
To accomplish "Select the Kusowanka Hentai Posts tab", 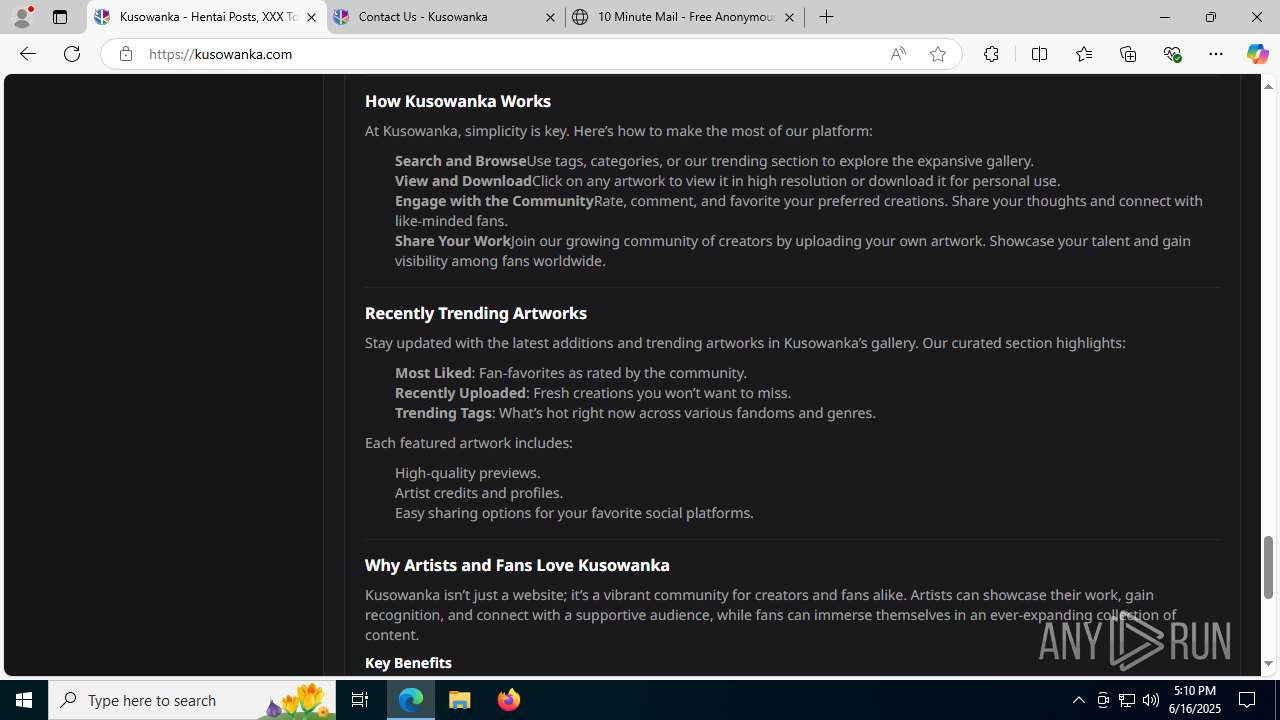I will pos(206,17).
